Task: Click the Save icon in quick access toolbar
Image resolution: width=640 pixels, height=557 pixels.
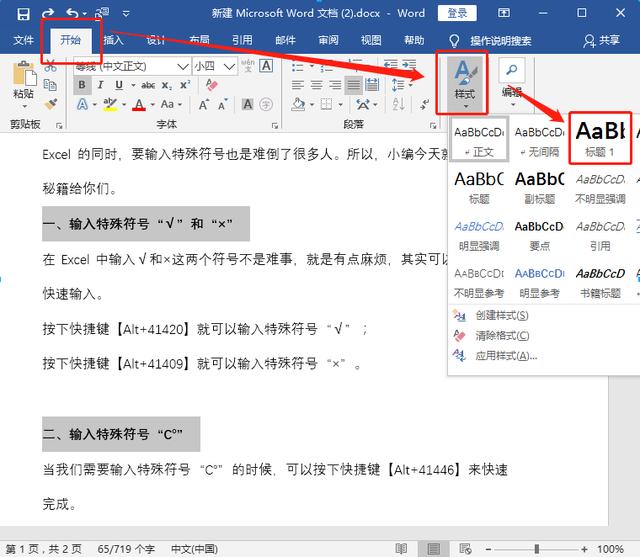Action: point(23,14)
